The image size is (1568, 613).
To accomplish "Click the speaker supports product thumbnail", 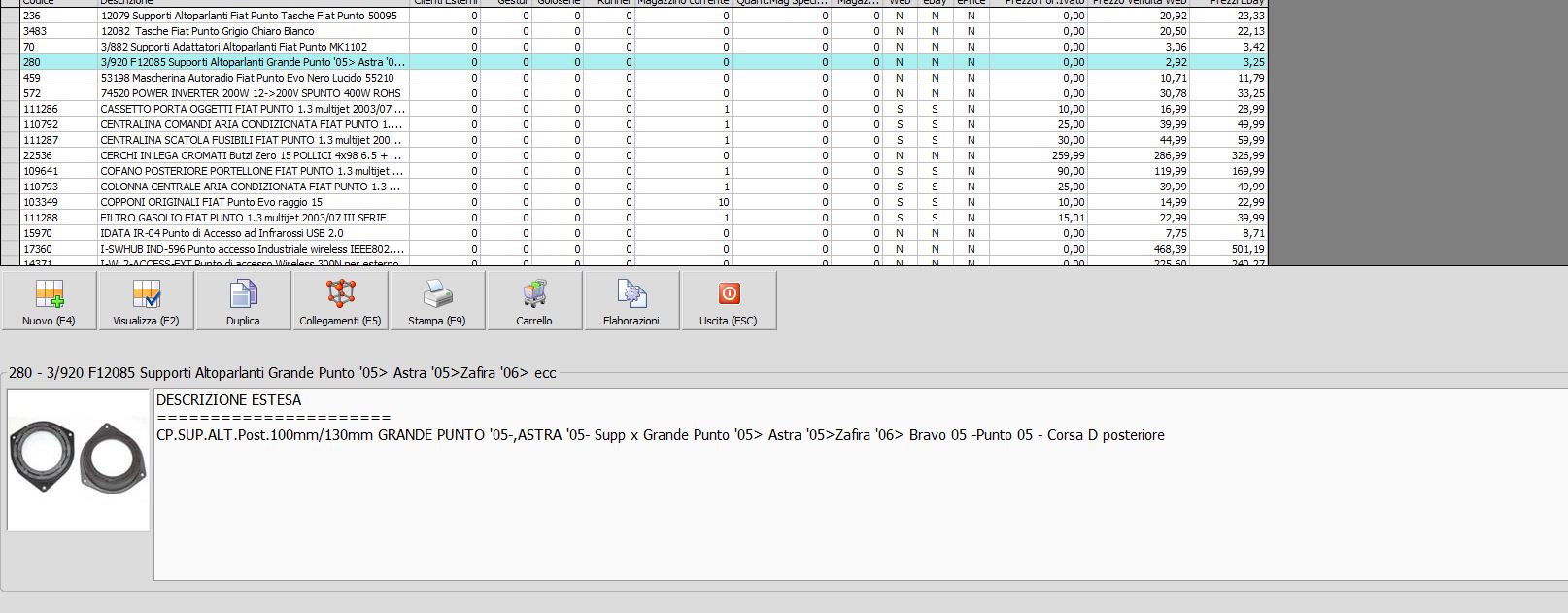I will [x=79, y=460].
